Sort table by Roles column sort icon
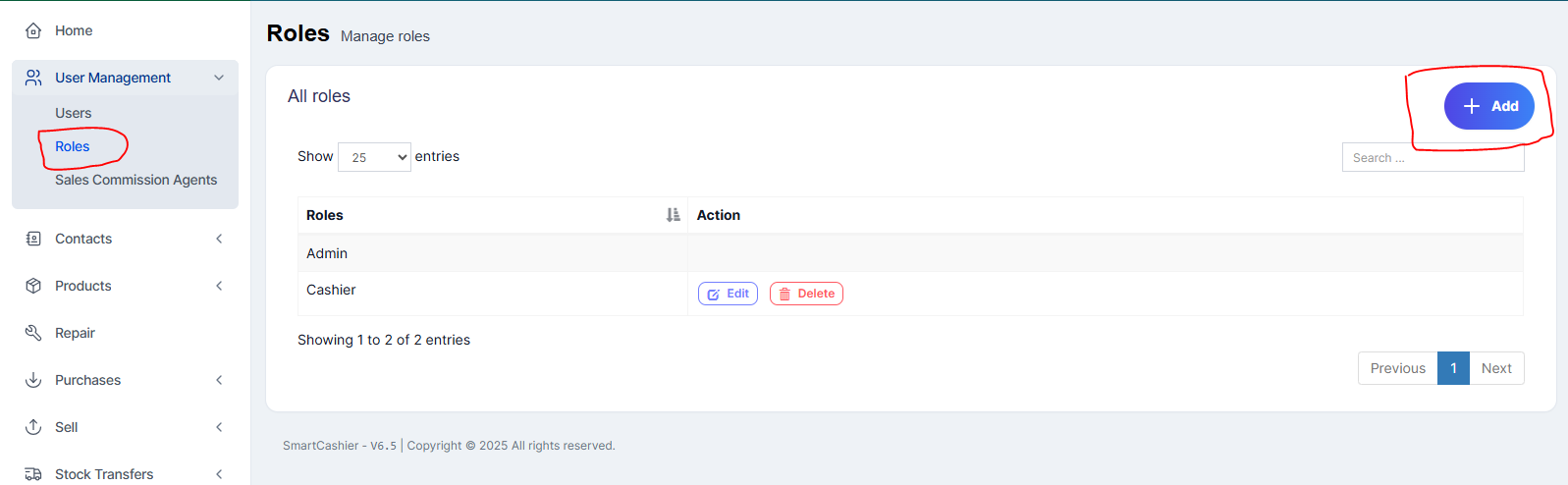Viewport: 1568px width, 485px height. pos(673,215)
